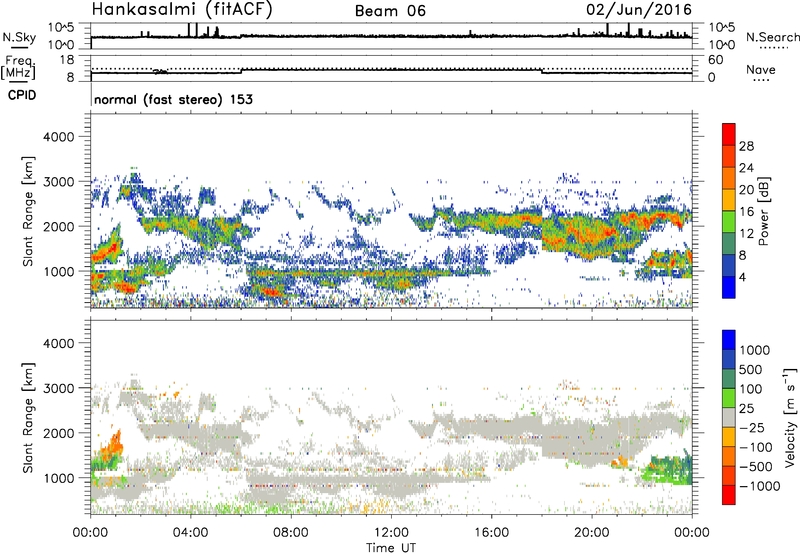The height and width of the screenshot is (554, 800).
Task: Click 'Slant Range [km]' label of power panel
Action: coord(28,211)
